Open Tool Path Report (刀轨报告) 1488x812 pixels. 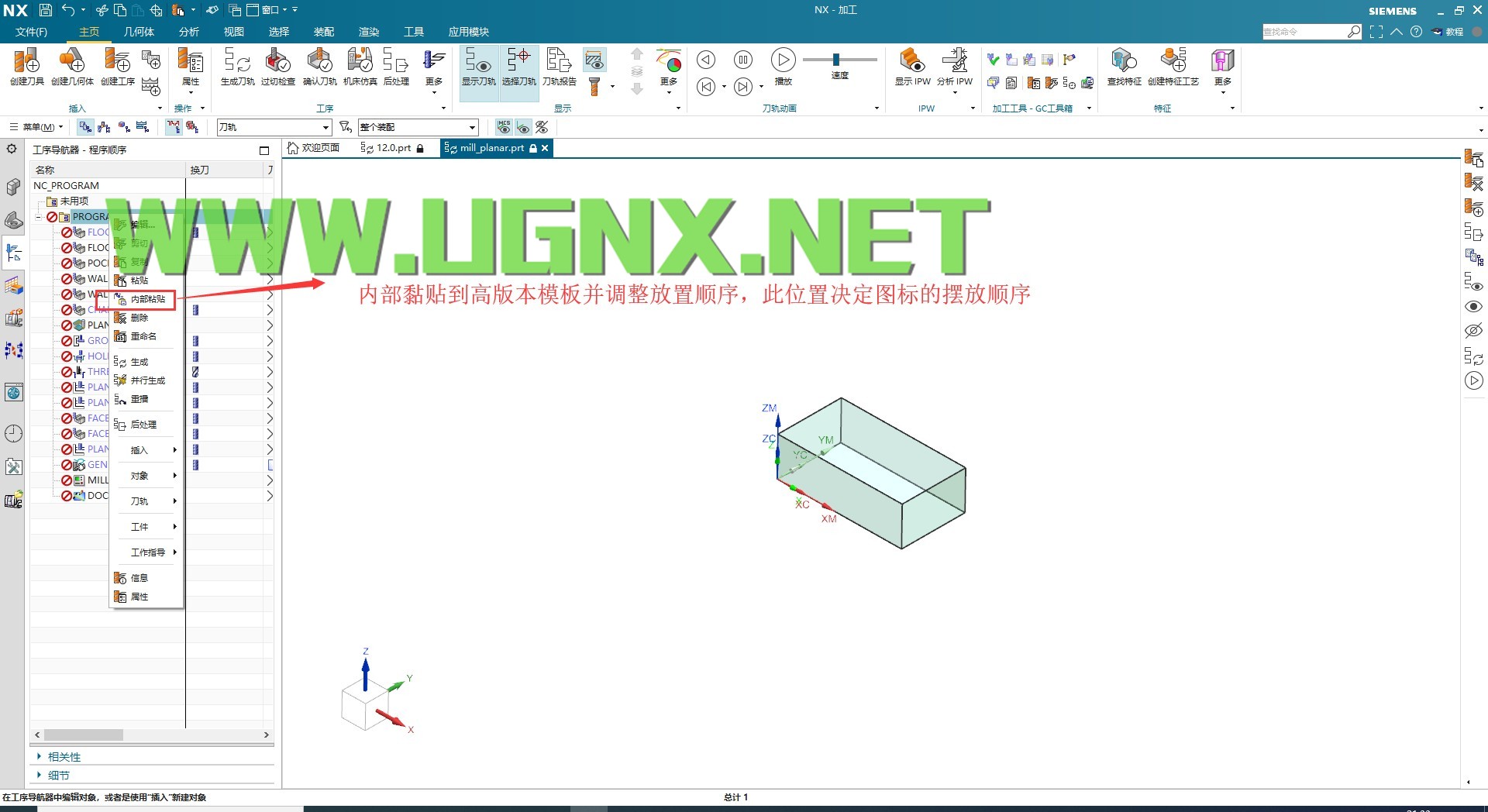(x=559, y=66)
